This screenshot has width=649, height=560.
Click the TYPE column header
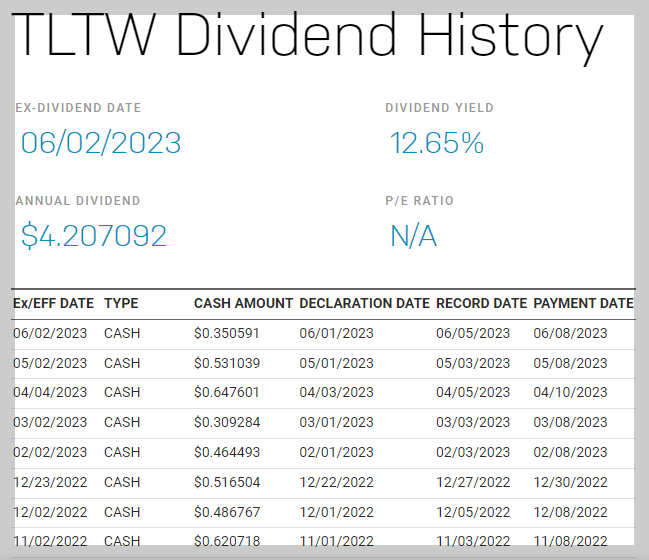point(121,303)
